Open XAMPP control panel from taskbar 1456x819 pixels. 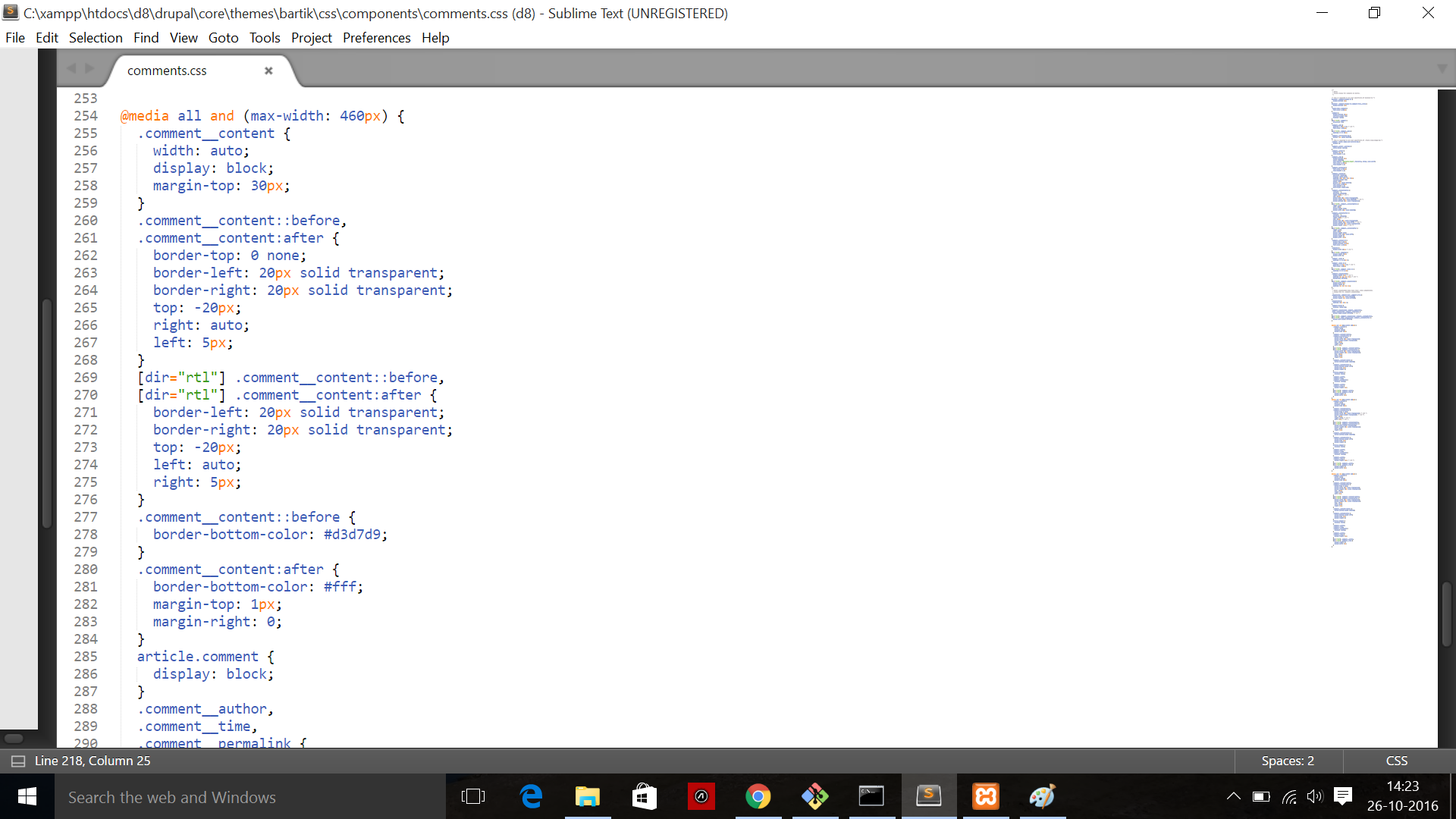pos(986,796)
